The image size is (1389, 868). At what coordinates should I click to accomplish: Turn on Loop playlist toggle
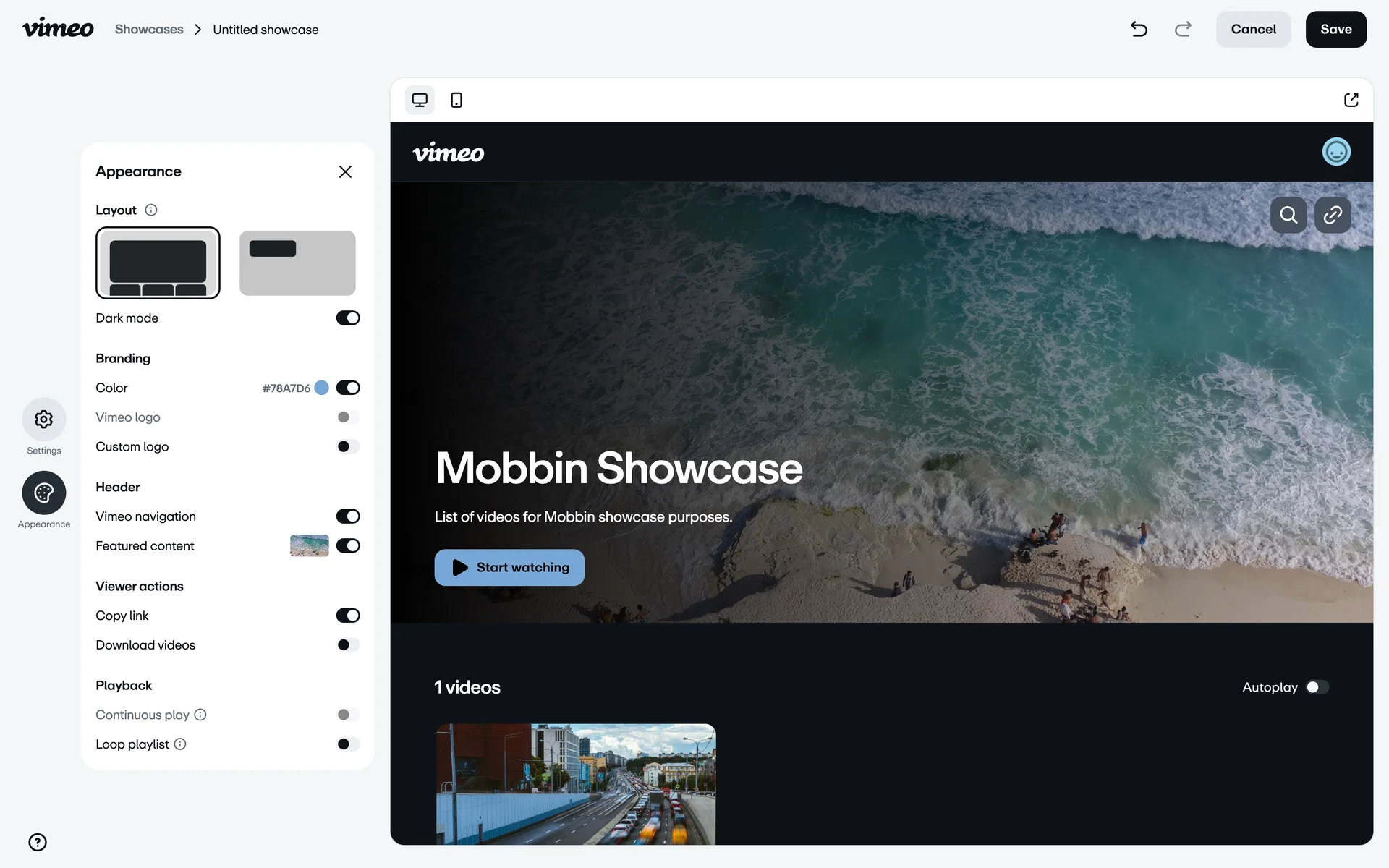[x=348, y=744]
